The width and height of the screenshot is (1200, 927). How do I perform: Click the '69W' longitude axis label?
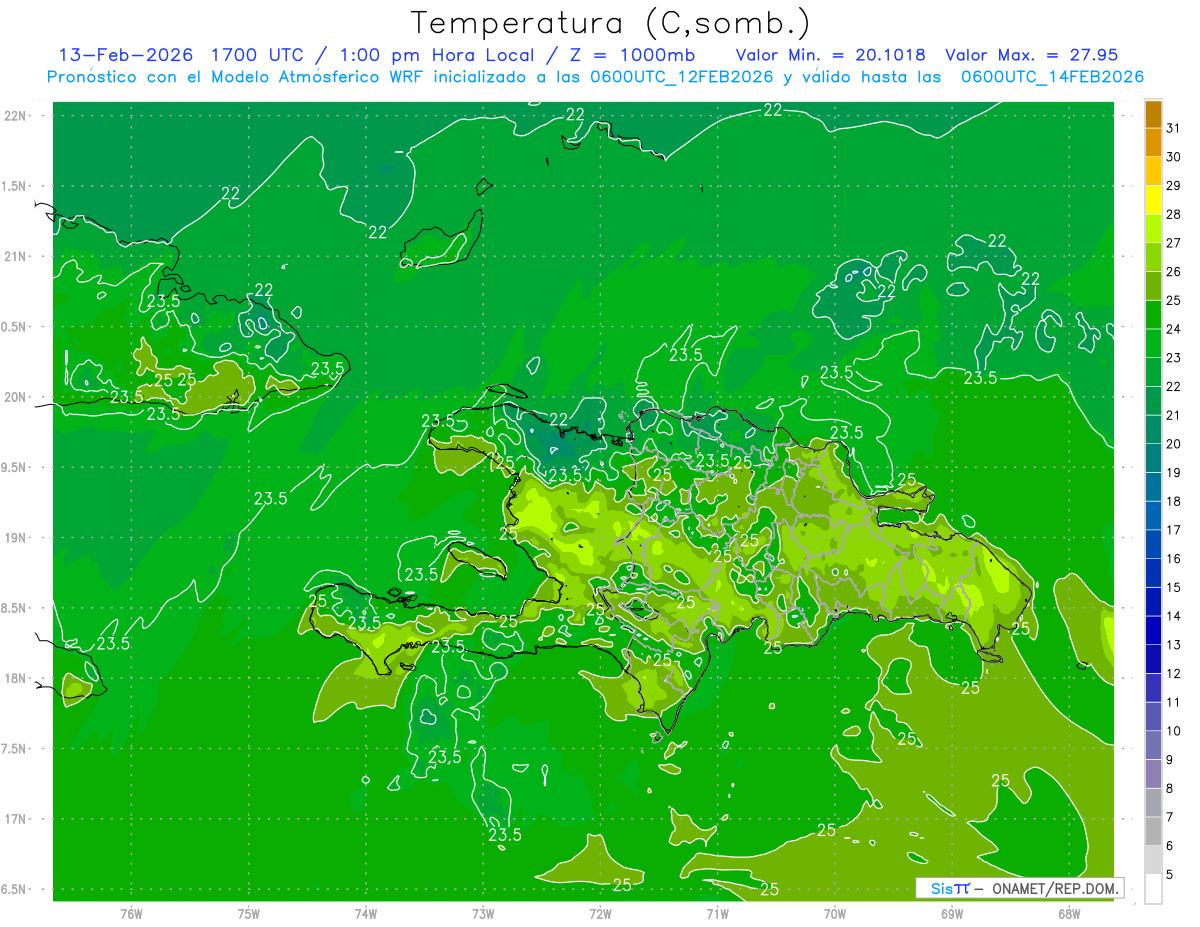coord(952,913)
